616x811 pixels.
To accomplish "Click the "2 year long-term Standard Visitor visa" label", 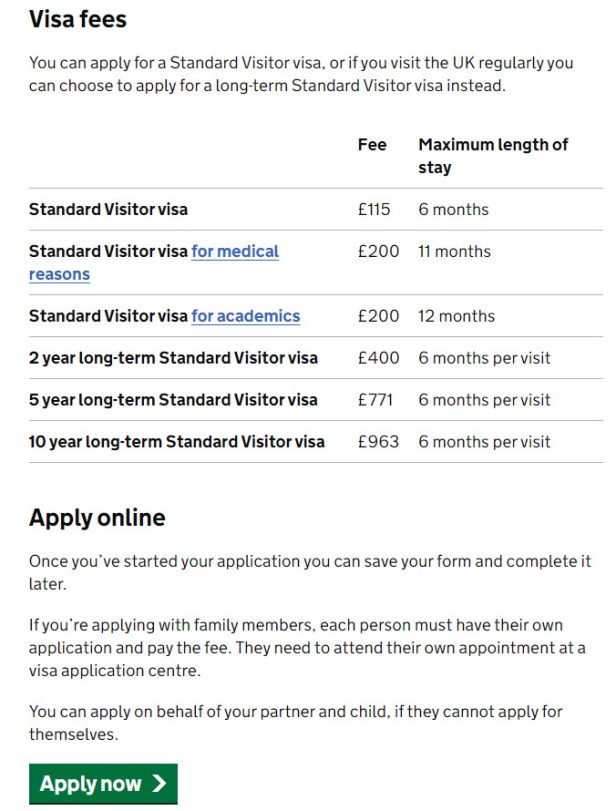I will coord(173,358).
